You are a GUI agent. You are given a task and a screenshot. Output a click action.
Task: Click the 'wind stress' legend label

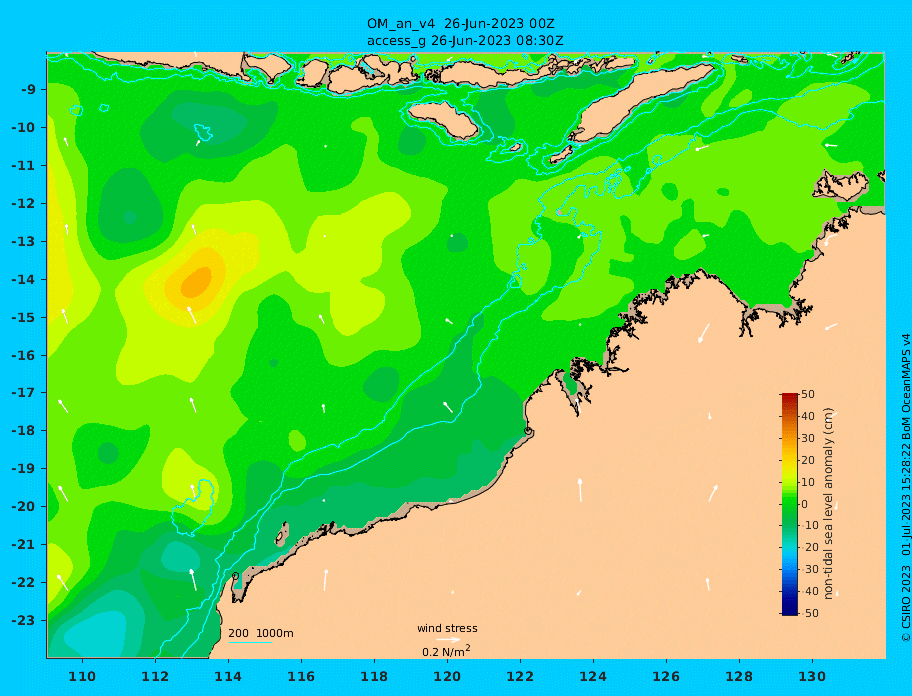[x=447, y=628]
